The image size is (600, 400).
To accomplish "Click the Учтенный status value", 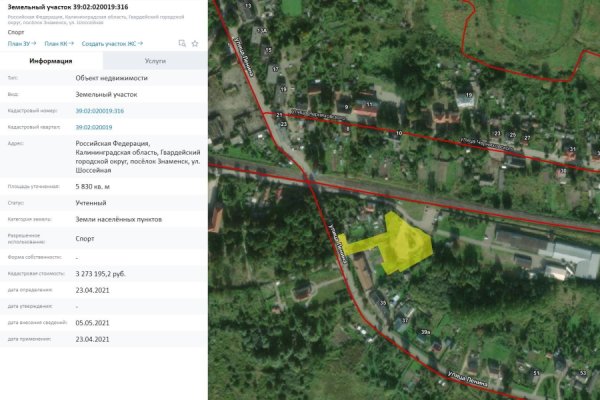I will 91,202.
